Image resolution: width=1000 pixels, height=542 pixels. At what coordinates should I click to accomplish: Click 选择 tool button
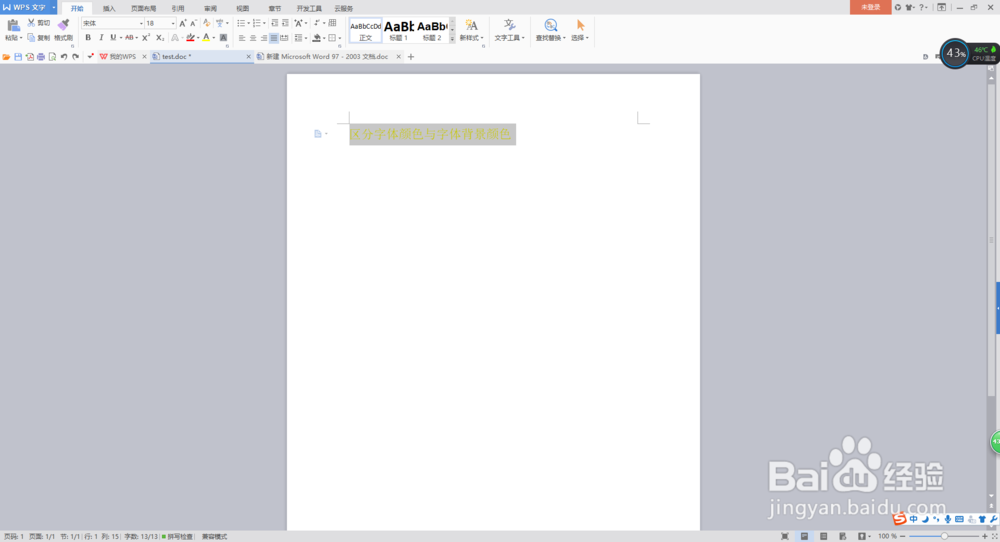[x=580, y=30]
